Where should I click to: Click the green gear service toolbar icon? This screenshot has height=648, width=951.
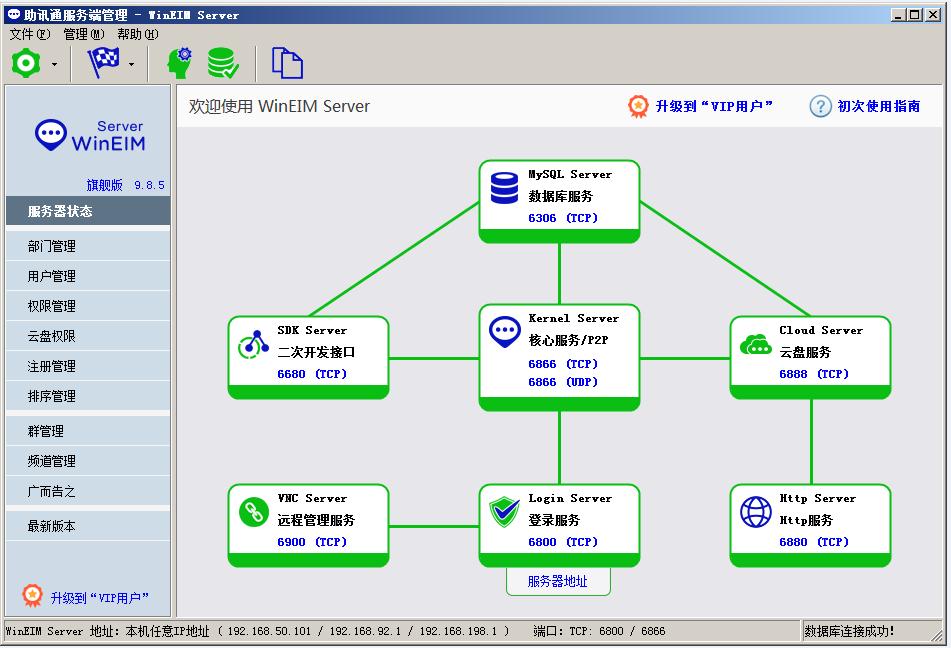pyautogui.click(x=26, y=63)
